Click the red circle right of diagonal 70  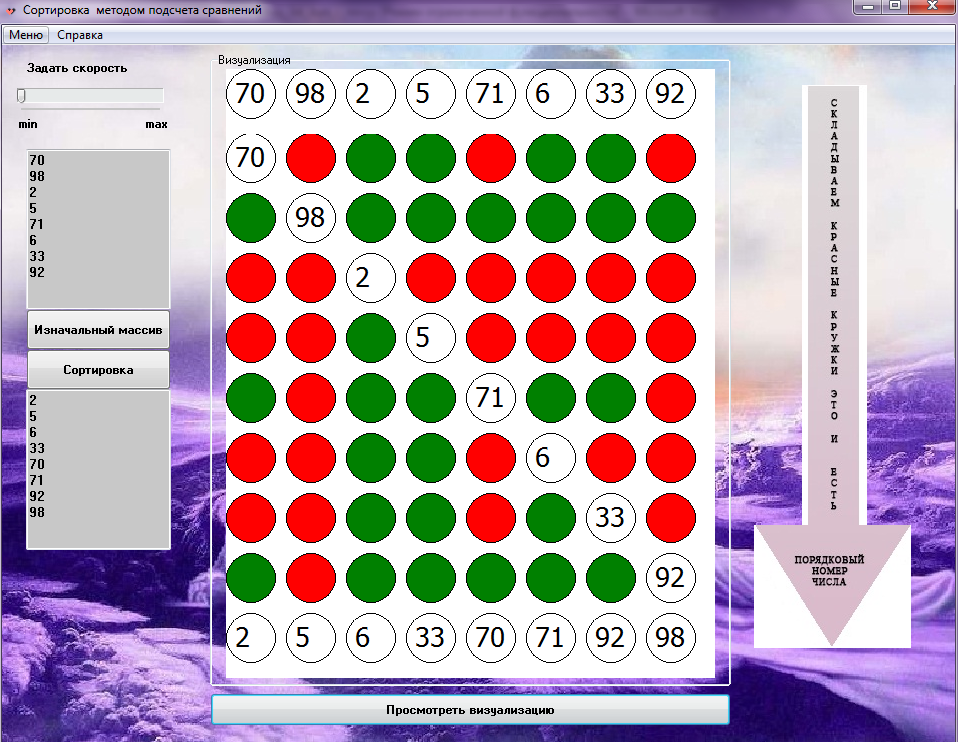coord(310,158)
